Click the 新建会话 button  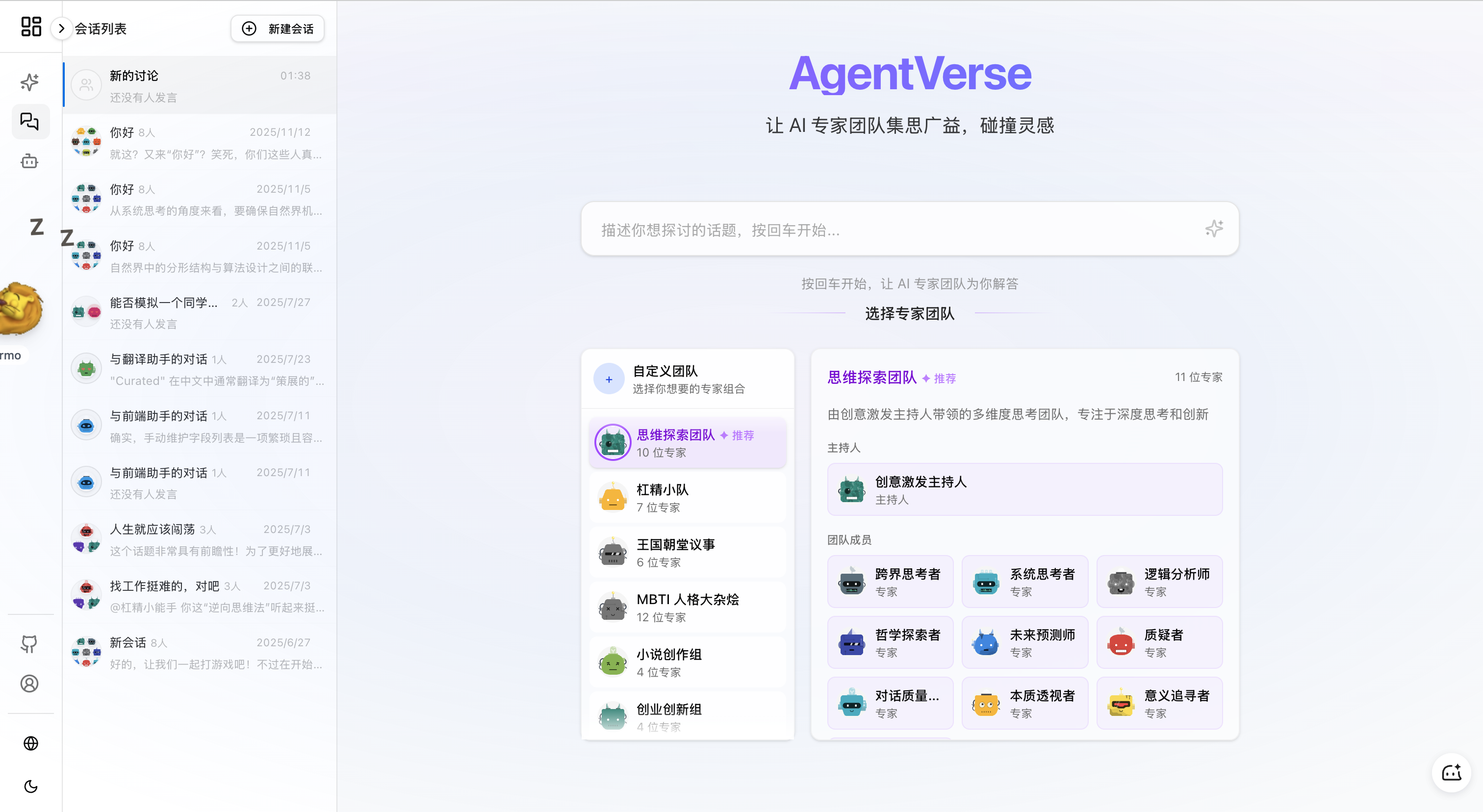coord(278,28)
